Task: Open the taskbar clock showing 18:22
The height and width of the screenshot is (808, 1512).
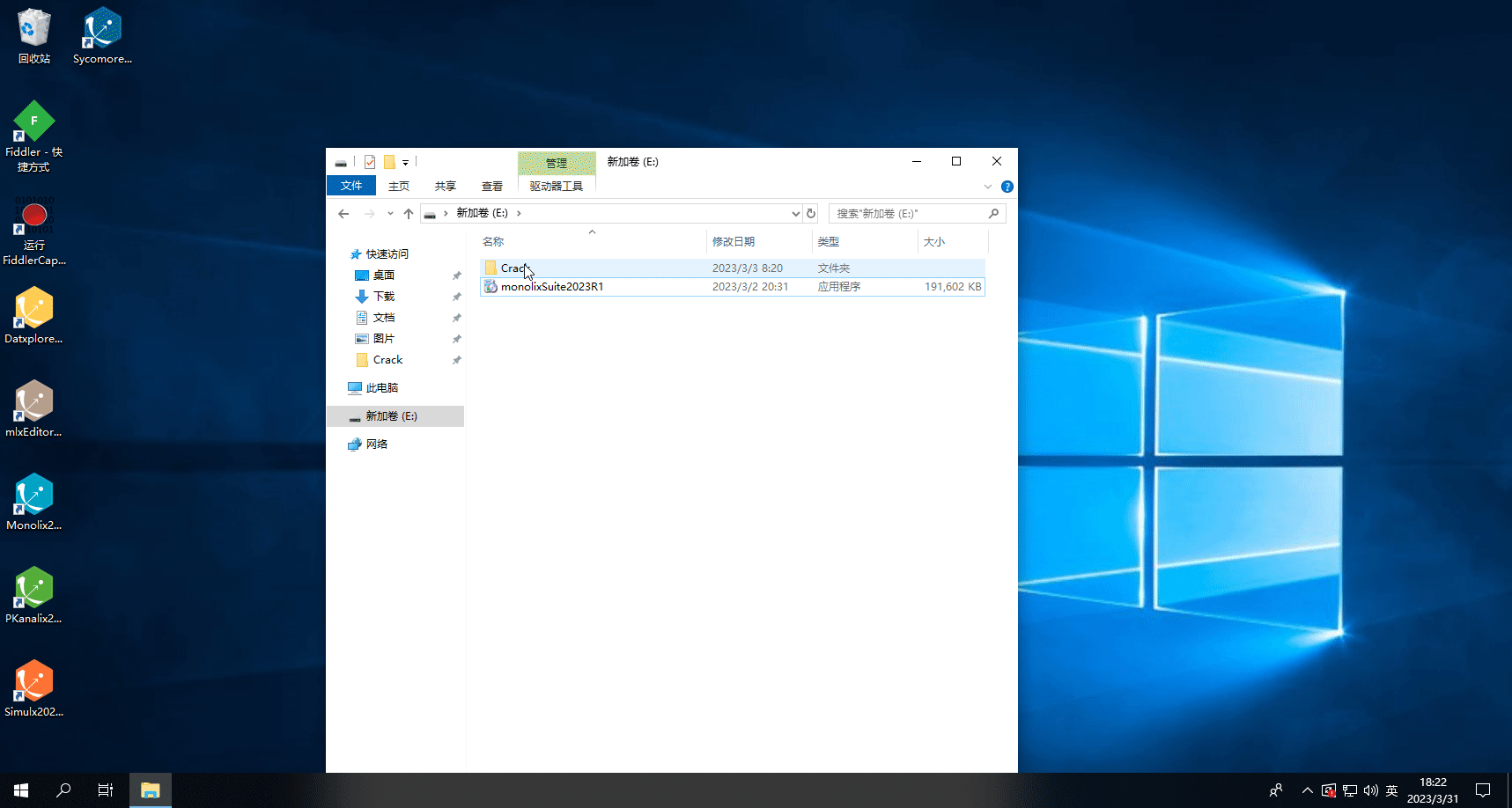Action: [1433, 790]
